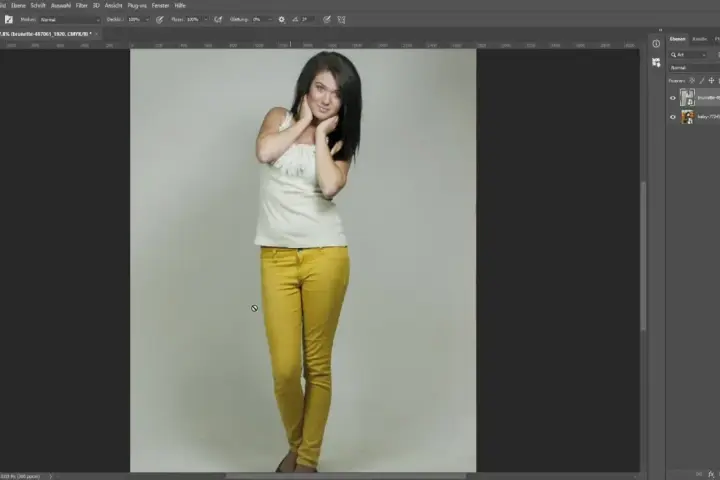Click the Fluss flow value field

point(194,20)
